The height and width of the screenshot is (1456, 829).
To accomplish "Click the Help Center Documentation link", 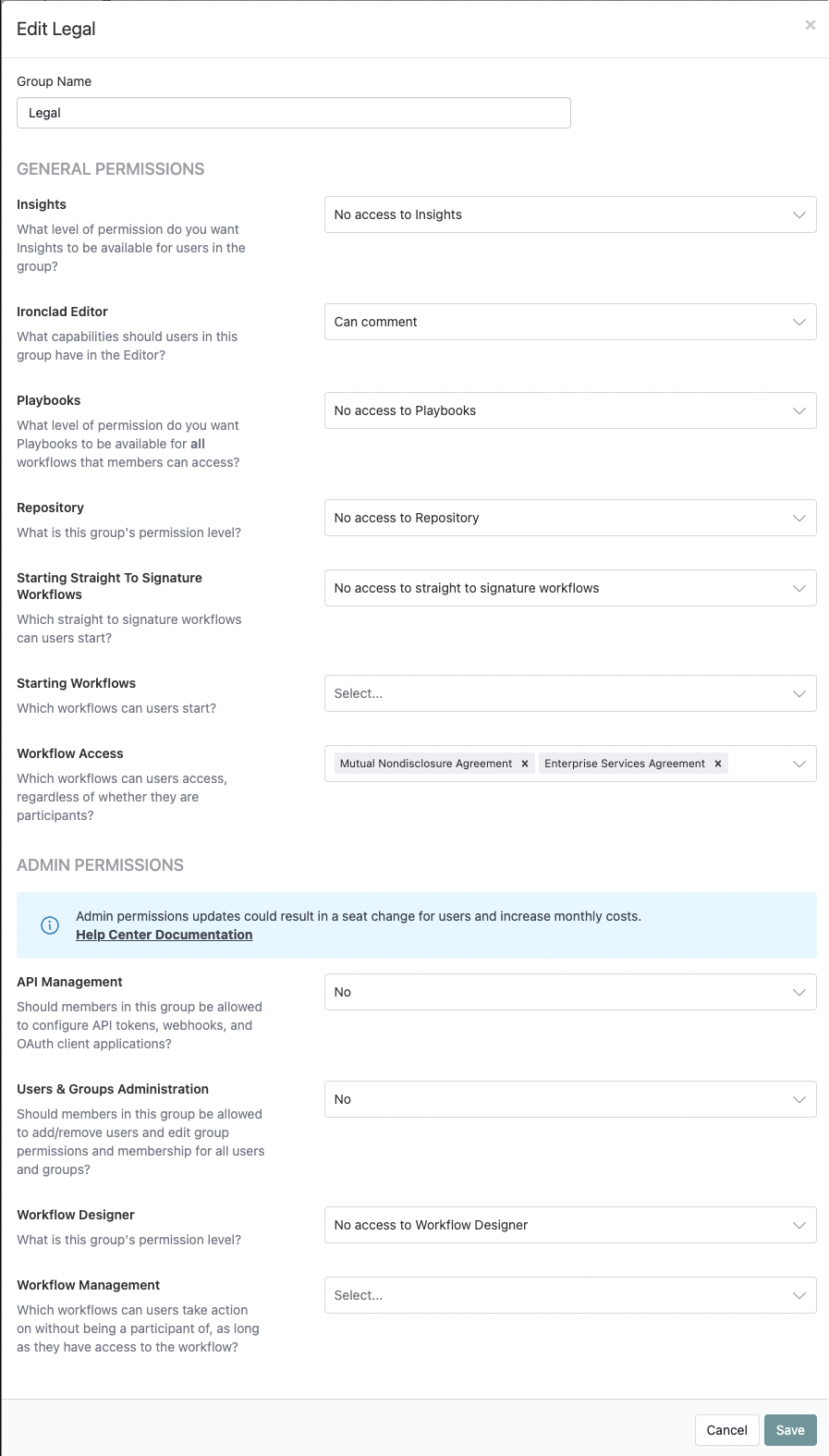I will coord(165,935).
